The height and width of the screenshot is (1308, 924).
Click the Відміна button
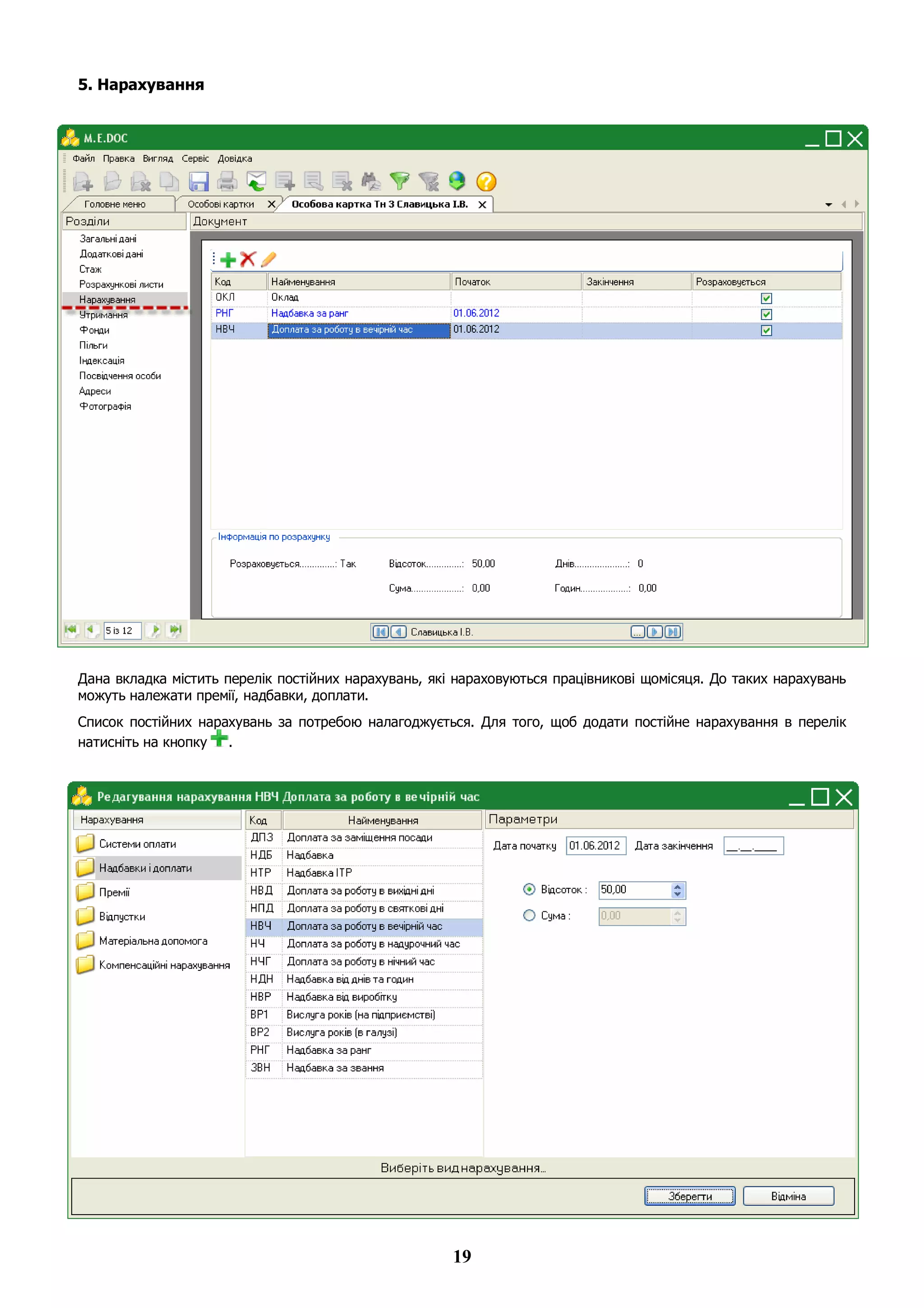(788, 1197)
